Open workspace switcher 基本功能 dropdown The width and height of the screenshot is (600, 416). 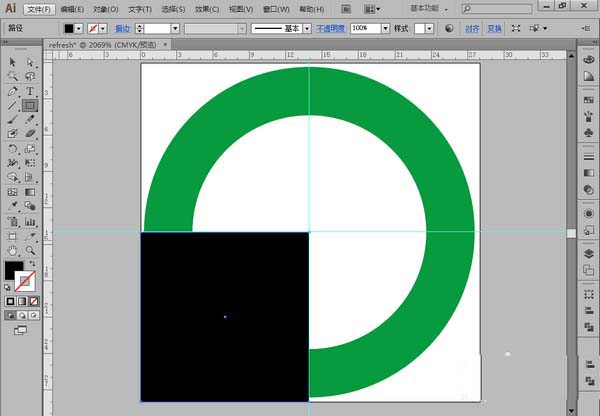click(x=429, y=8)
